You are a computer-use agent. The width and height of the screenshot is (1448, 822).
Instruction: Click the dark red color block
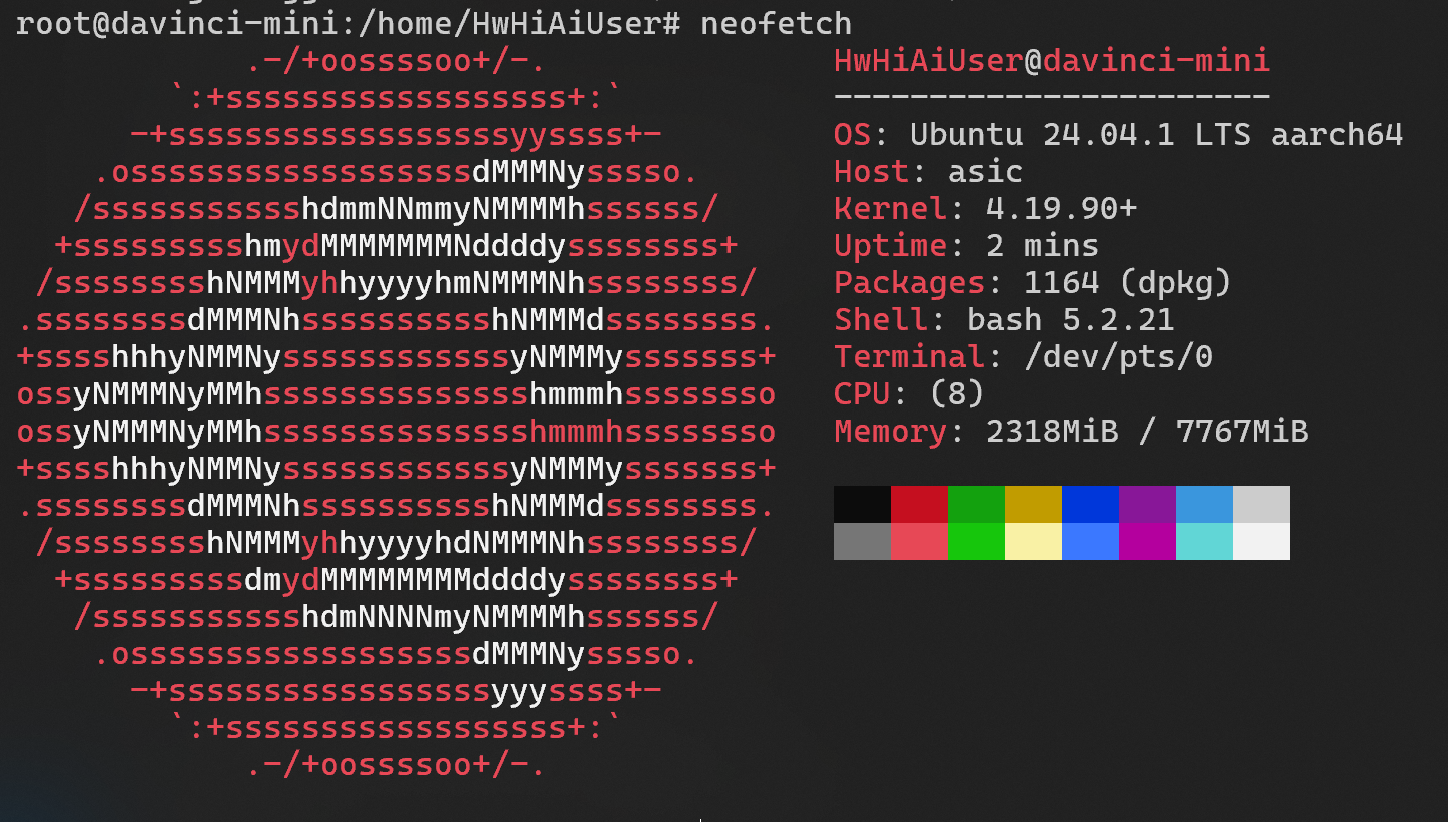coord(919,504)
